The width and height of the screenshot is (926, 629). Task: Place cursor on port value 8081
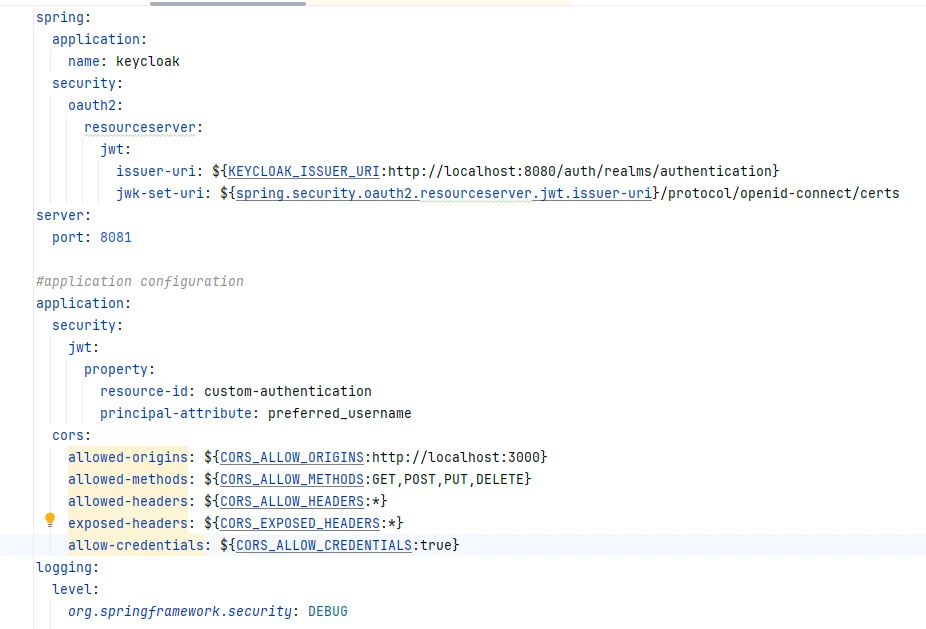[x=115, y=237]
